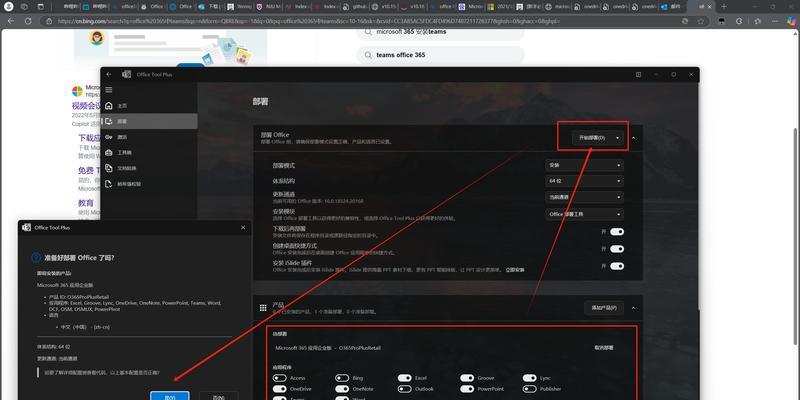Toggle the create desktop shortcuts switch

(617, 249)
